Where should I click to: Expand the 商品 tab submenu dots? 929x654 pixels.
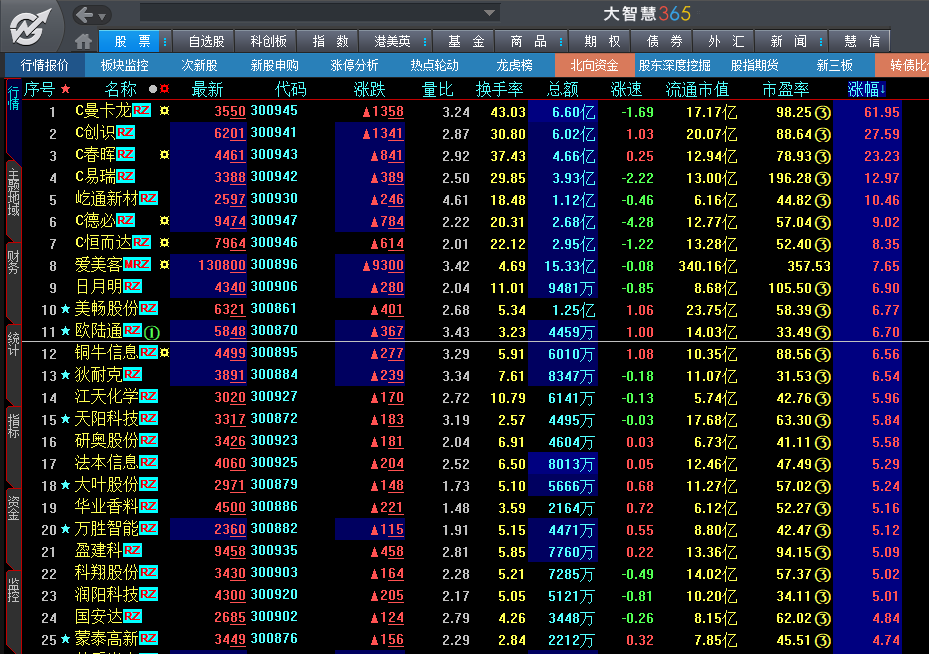(560, 41)
